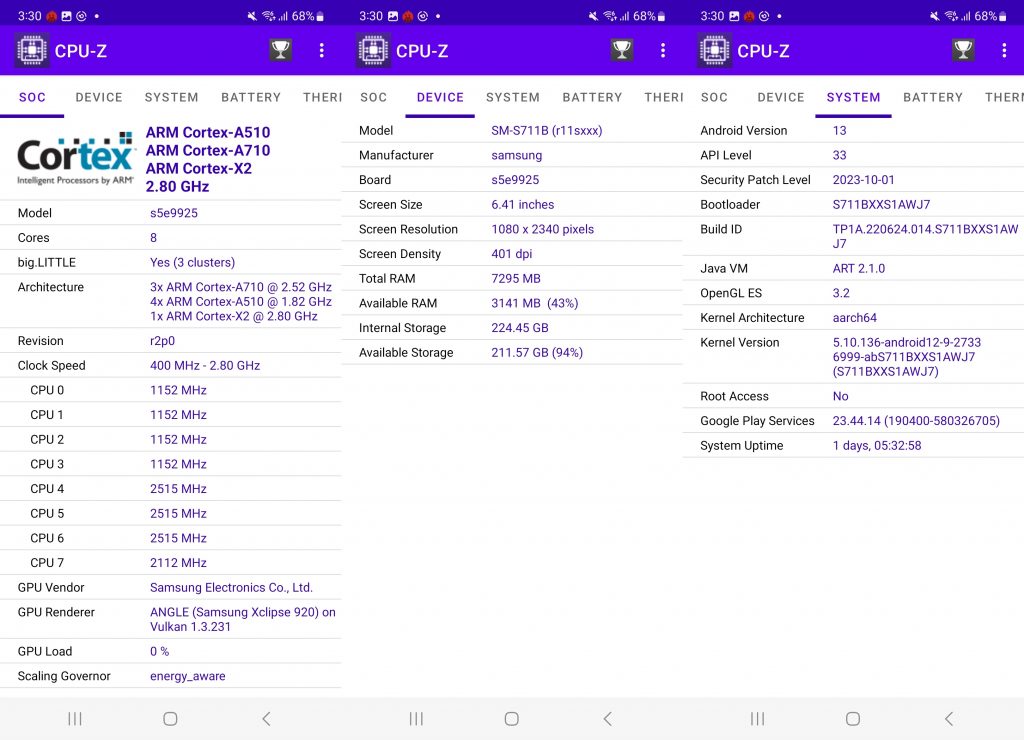This screenshot has height=740, width=1024.
Task: Click the Clock Speed value '400 MHz - 2.80 GHz'
Action: [x=205, y=366]
